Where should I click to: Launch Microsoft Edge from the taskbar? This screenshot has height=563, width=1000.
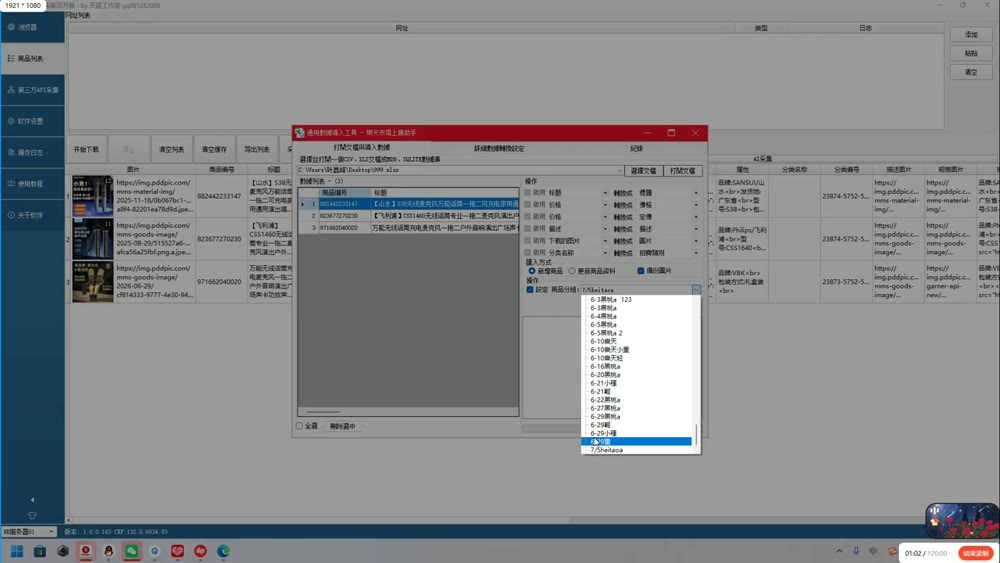coord(223,552)
